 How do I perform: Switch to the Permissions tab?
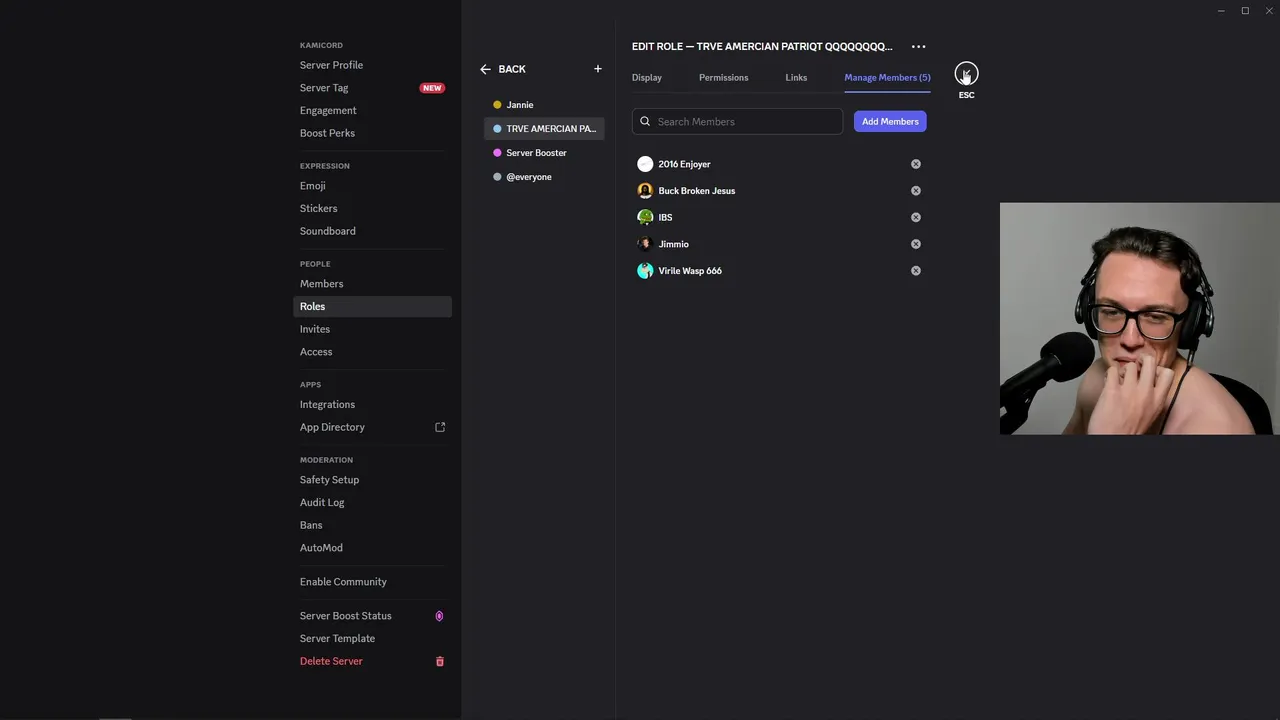723,77
